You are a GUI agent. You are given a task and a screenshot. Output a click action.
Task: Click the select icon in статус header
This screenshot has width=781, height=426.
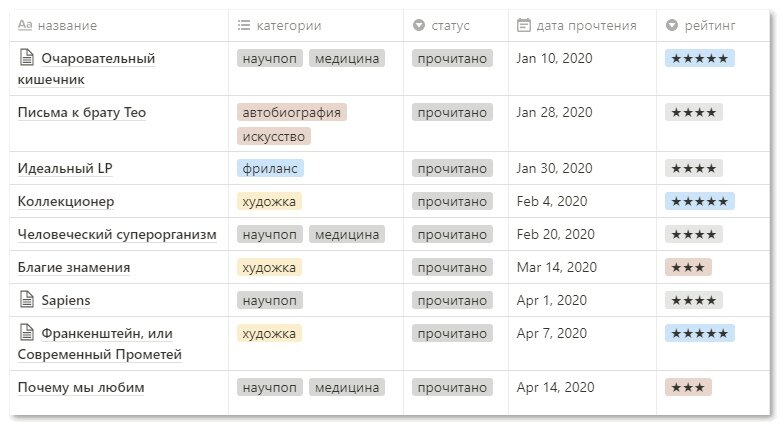[419, 25]
